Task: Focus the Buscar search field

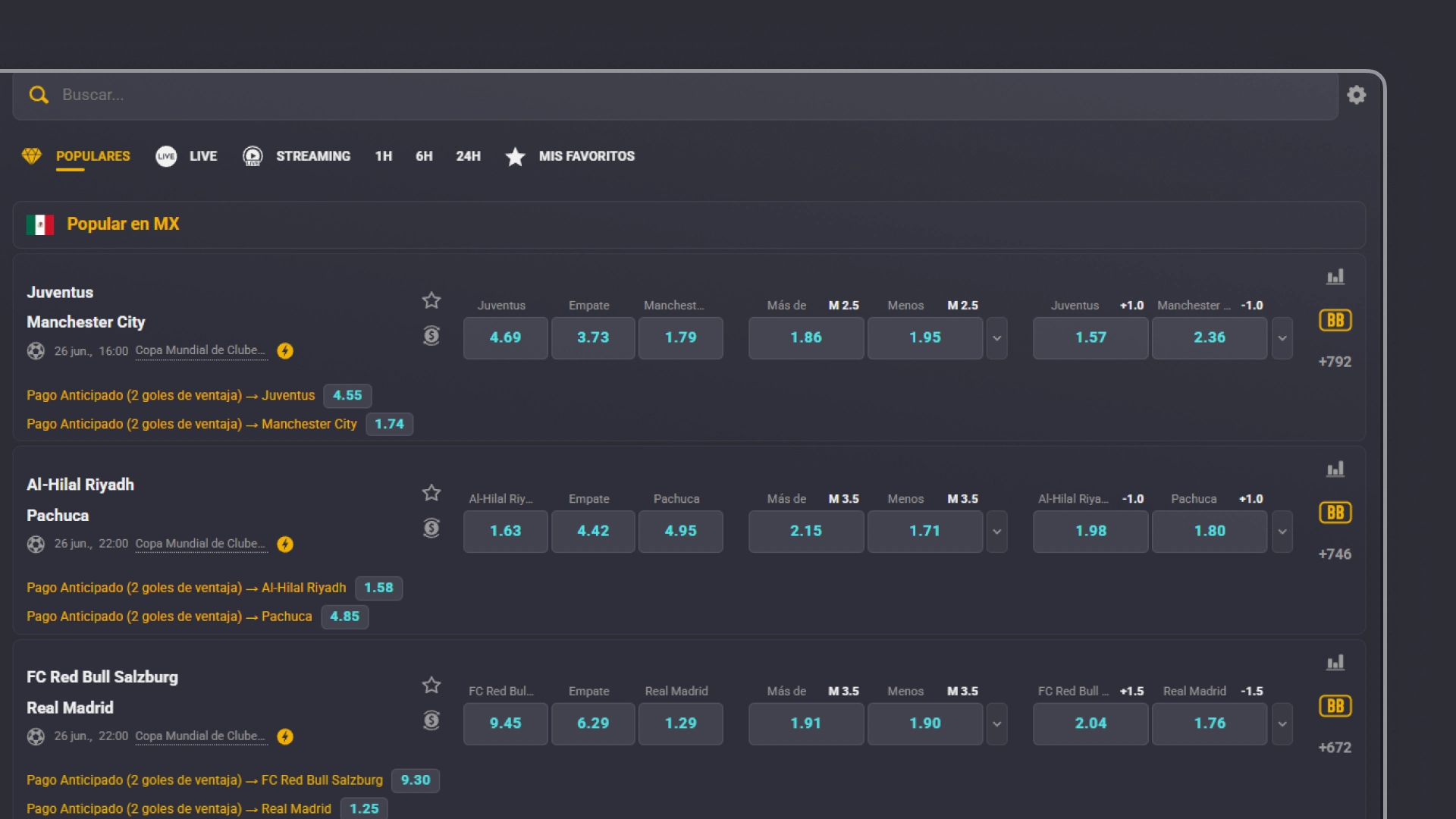Action: point(675,96)
